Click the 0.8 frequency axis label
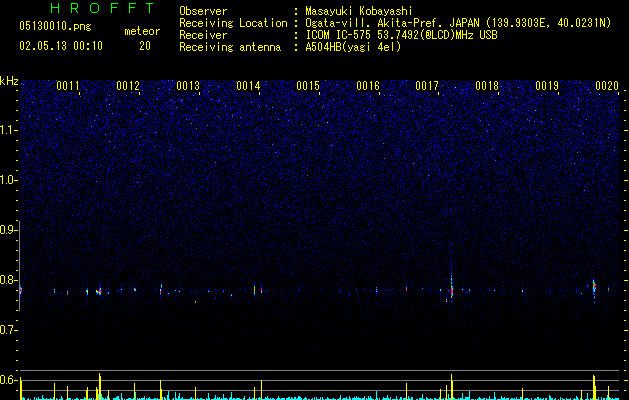The image size is (629, 400). [8, 280]
